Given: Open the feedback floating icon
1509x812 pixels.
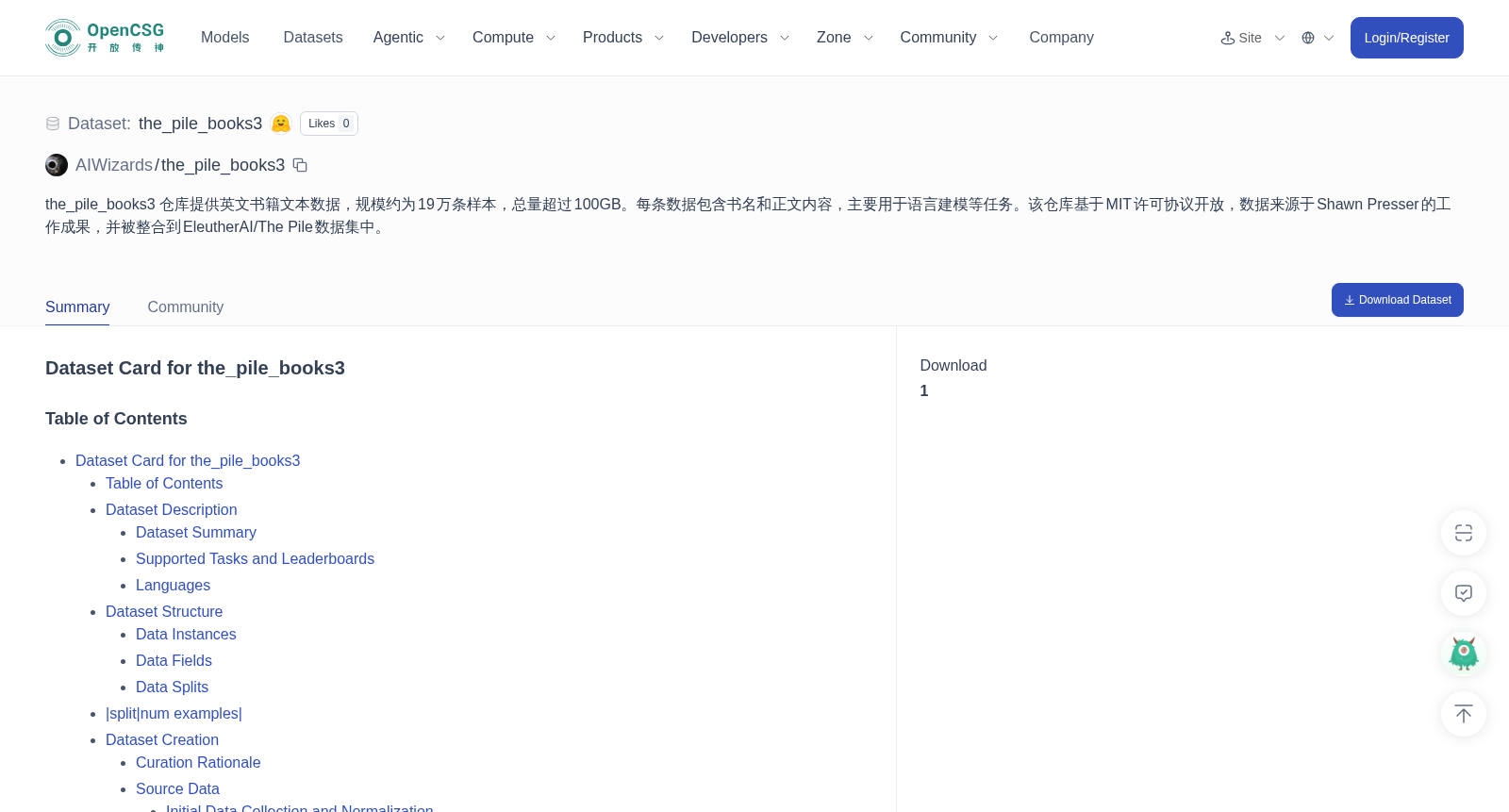Looking at the screenshot, I should 1464,593.
